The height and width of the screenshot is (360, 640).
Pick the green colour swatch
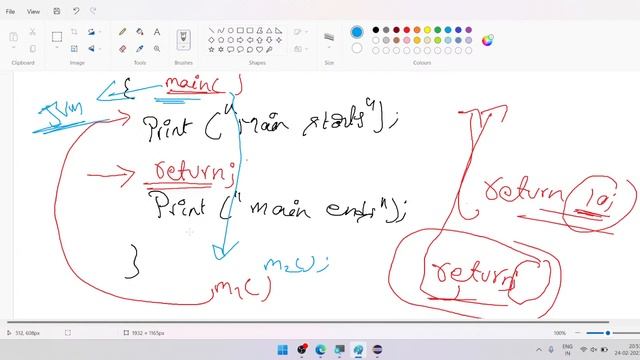(438, 30)
